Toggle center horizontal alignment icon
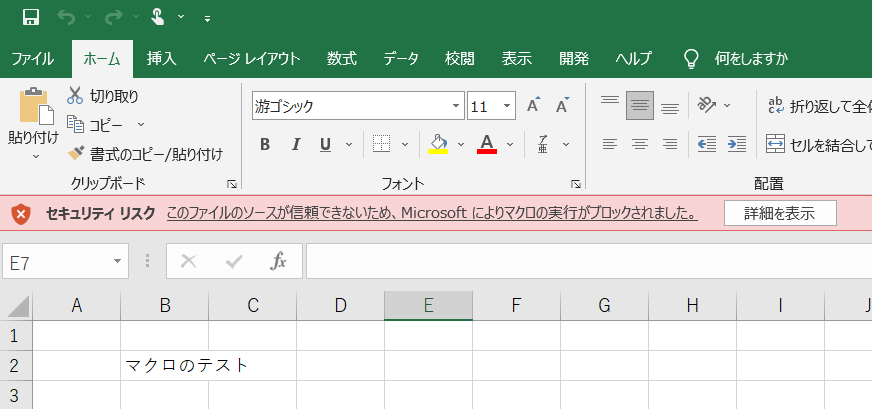This screenshot has width=872, height=409. tap(640, 145)
